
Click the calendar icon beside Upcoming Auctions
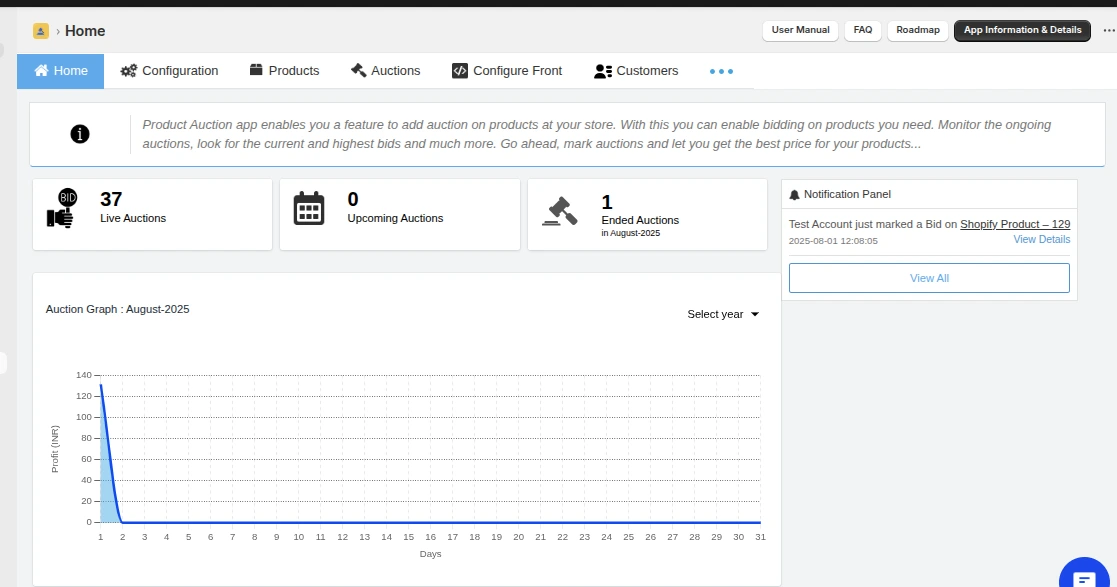pos(310,210)
